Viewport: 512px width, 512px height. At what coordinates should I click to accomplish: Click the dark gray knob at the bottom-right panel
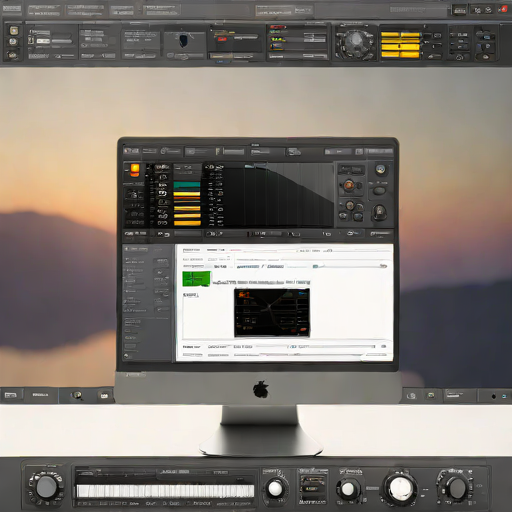(x=457, y=488)
